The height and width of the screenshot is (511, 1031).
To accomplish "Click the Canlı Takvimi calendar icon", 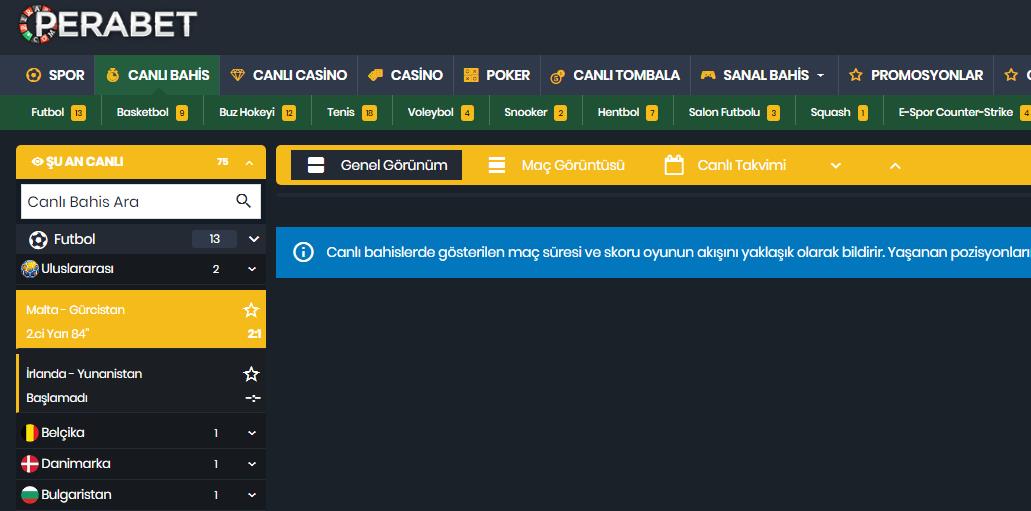I will (674, 165).
